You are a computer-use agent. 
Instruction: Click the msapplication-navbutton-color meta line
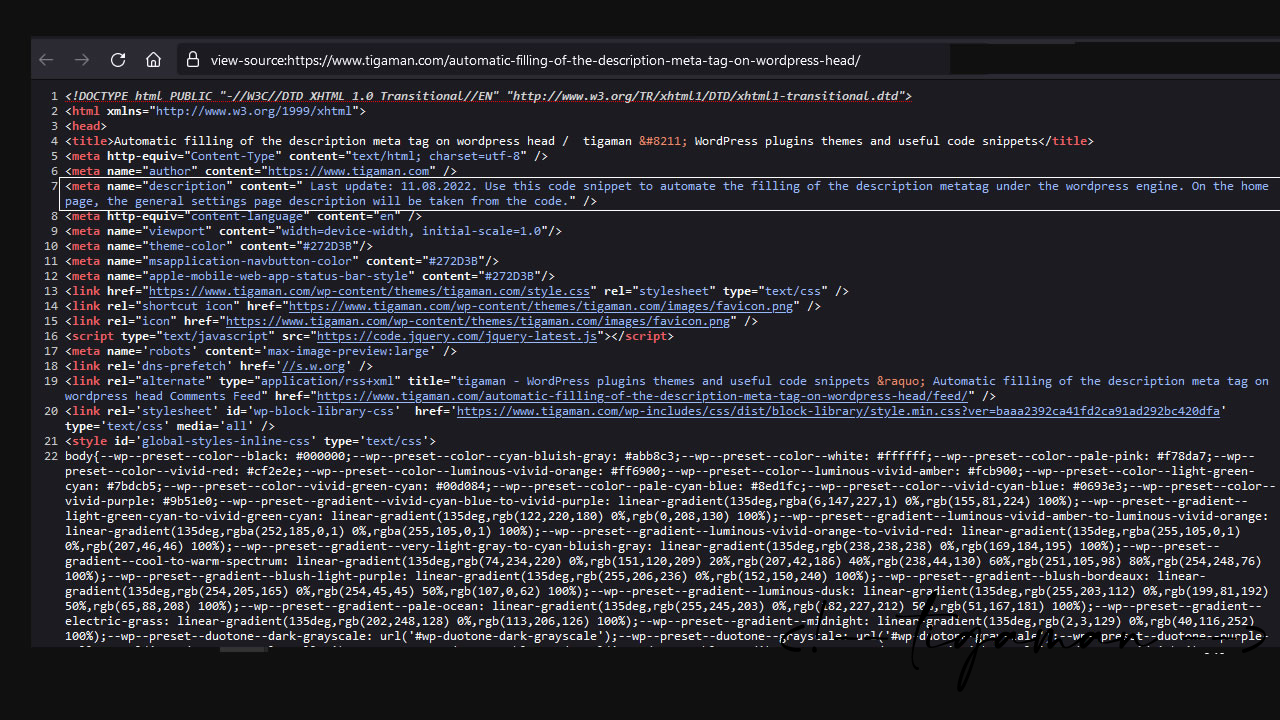click(x=282, y=261)
